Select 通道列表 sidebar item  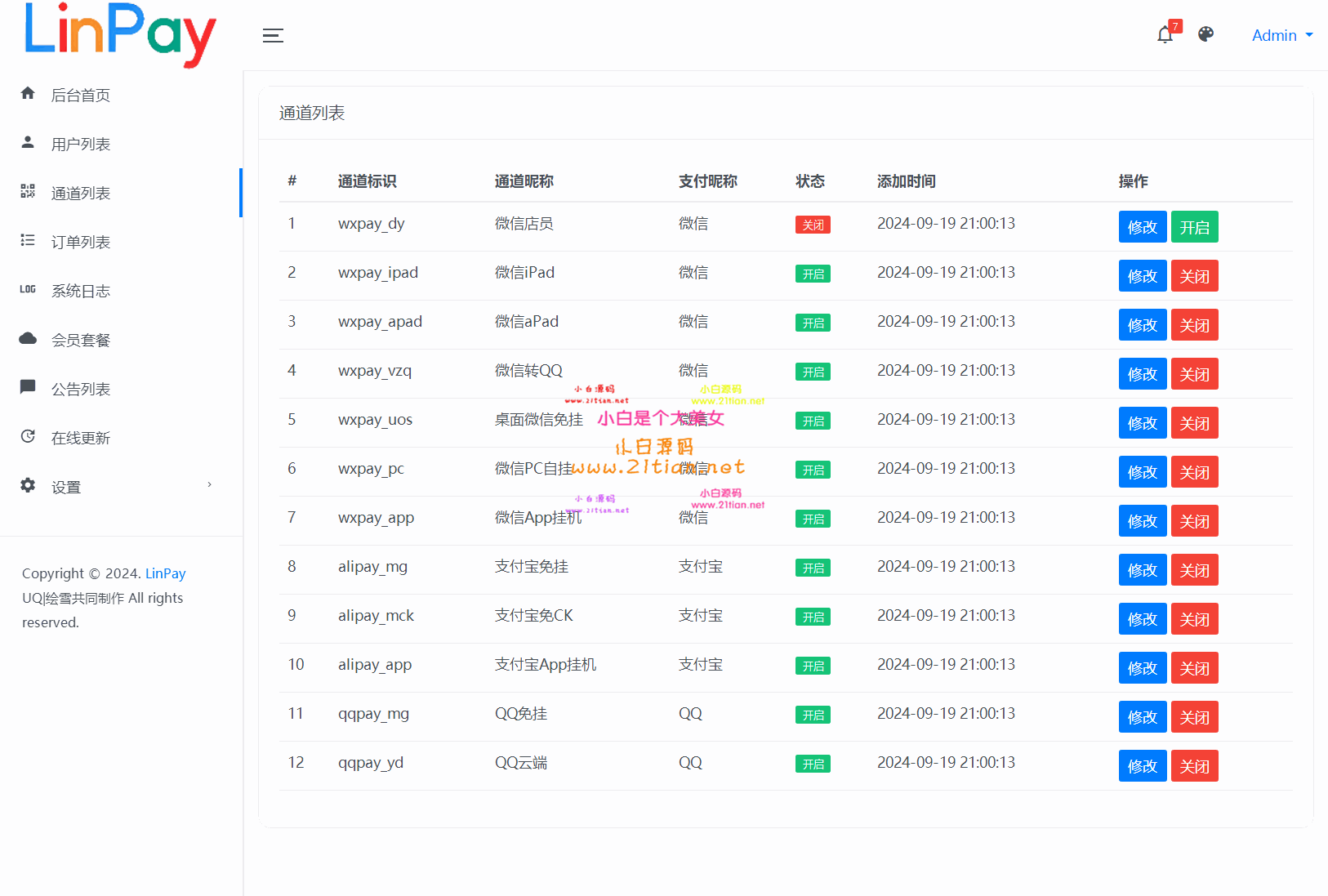[121, 193]
